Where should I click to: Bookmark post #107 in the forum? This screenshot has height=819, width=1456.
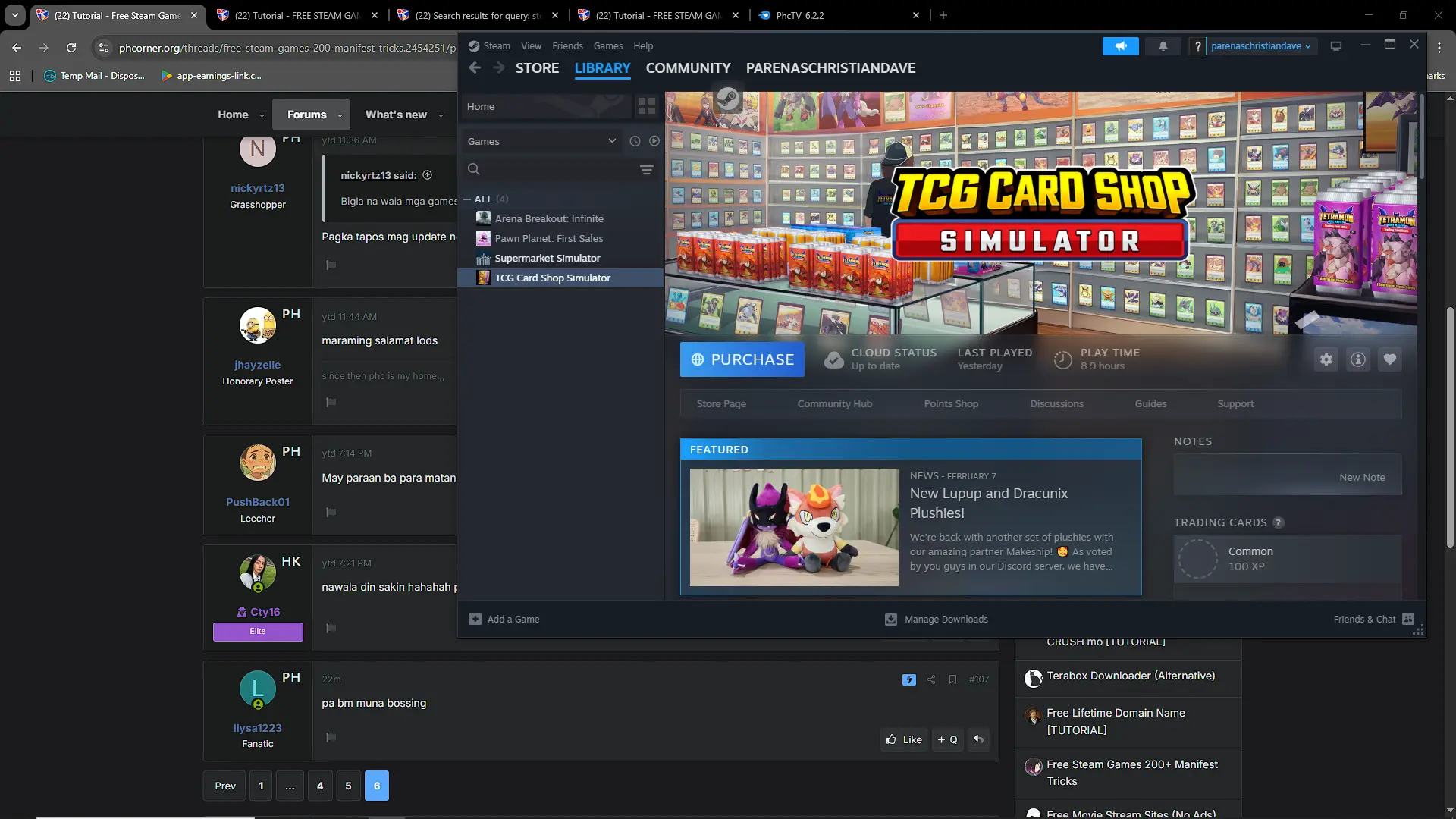pos(952,679)
